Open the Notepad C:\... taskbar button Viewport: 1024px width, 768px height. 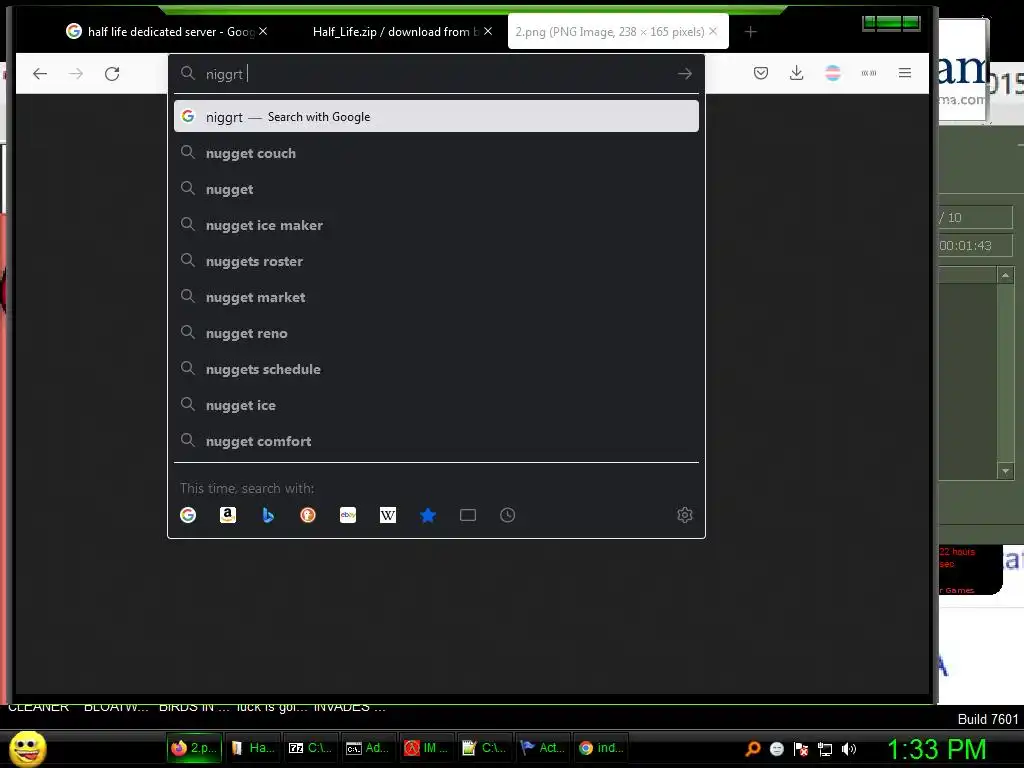[484, 748]
